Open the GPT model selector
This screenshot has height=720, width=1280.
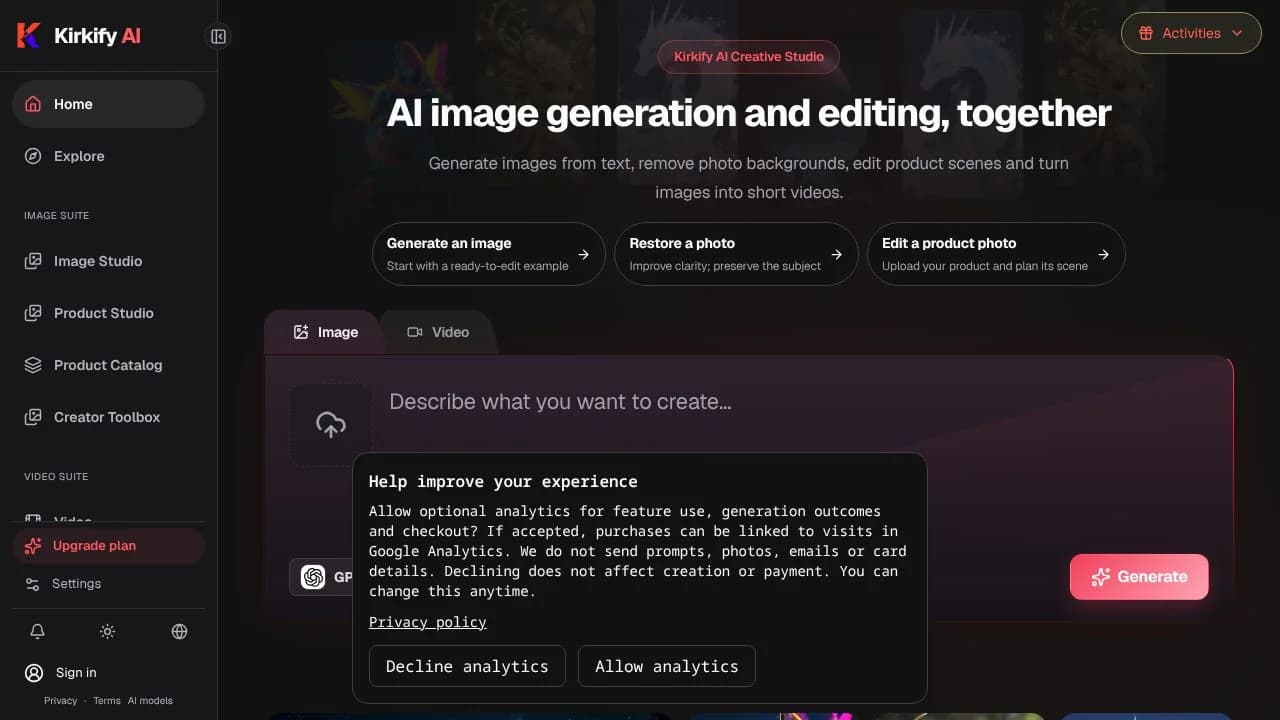coord(321,577)
